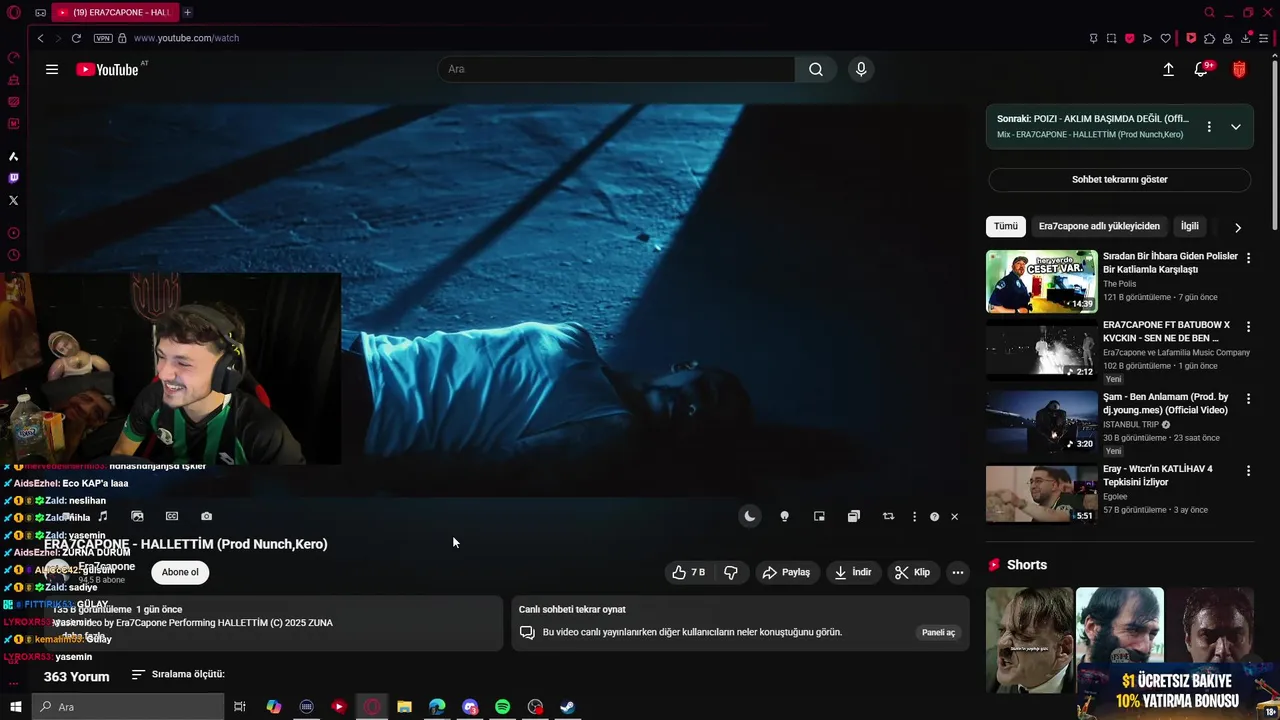Open the Opera main menu logo
This screenshot has width=1280, height=720.
coord(13,12)
